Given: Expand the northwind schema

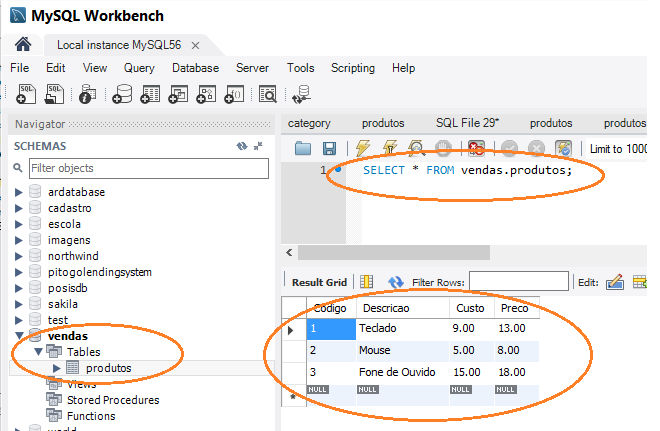Looking at the screenshot, I should point(19,256).
